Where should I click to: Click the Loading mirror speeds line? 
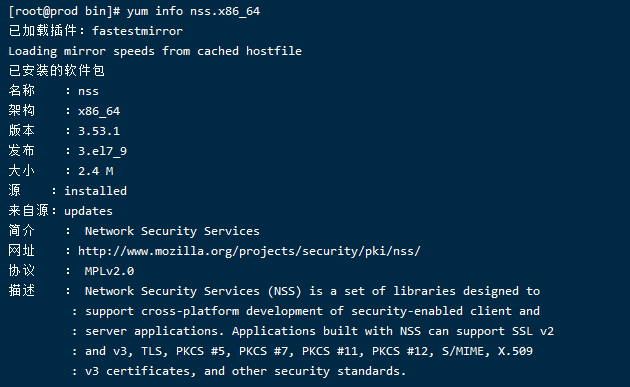coord(155,51)
